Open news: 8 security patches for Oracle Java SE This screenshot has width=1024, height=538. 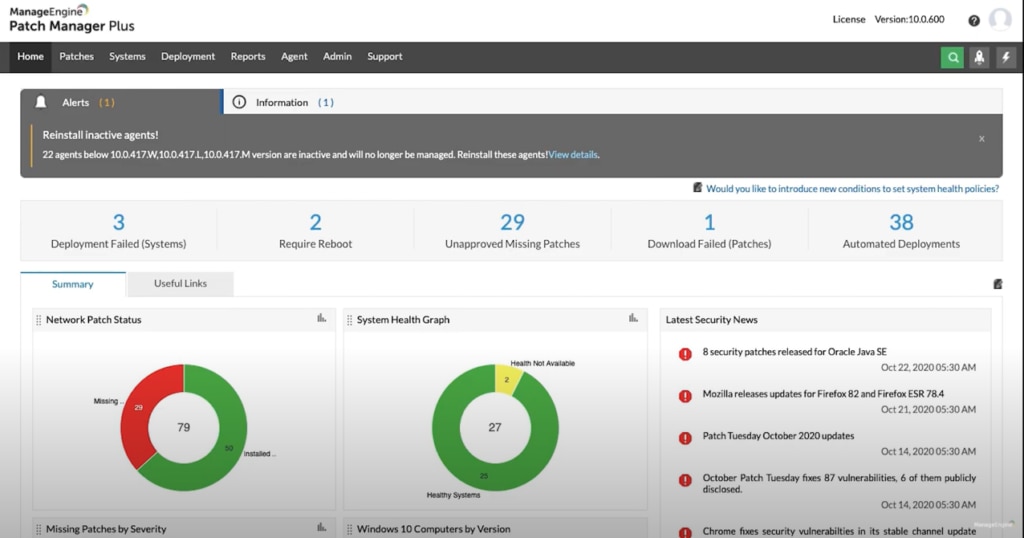coord(794,352)
